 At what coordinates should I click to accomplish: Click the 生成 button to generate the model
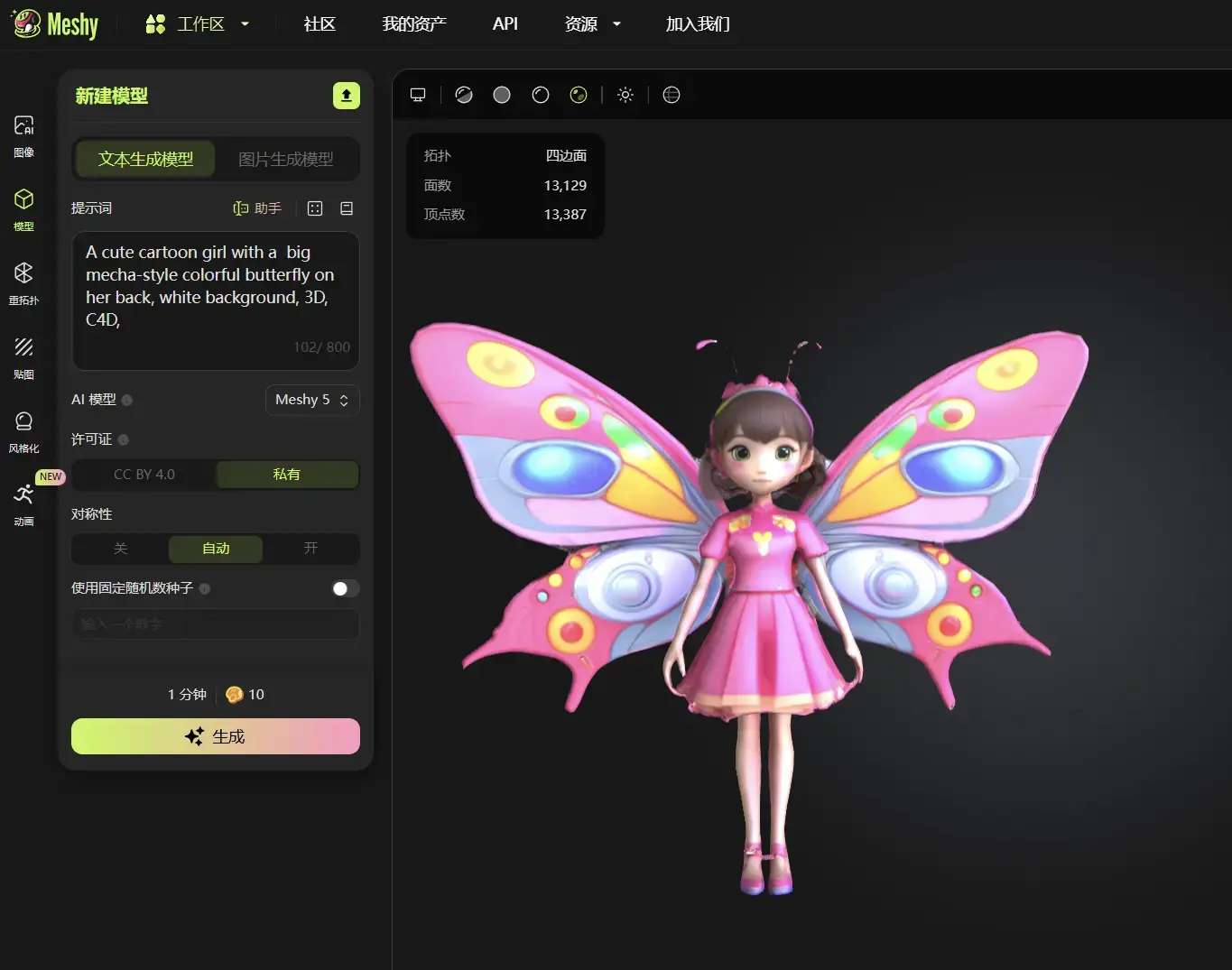pyautogui.click(x=215, y=736)
